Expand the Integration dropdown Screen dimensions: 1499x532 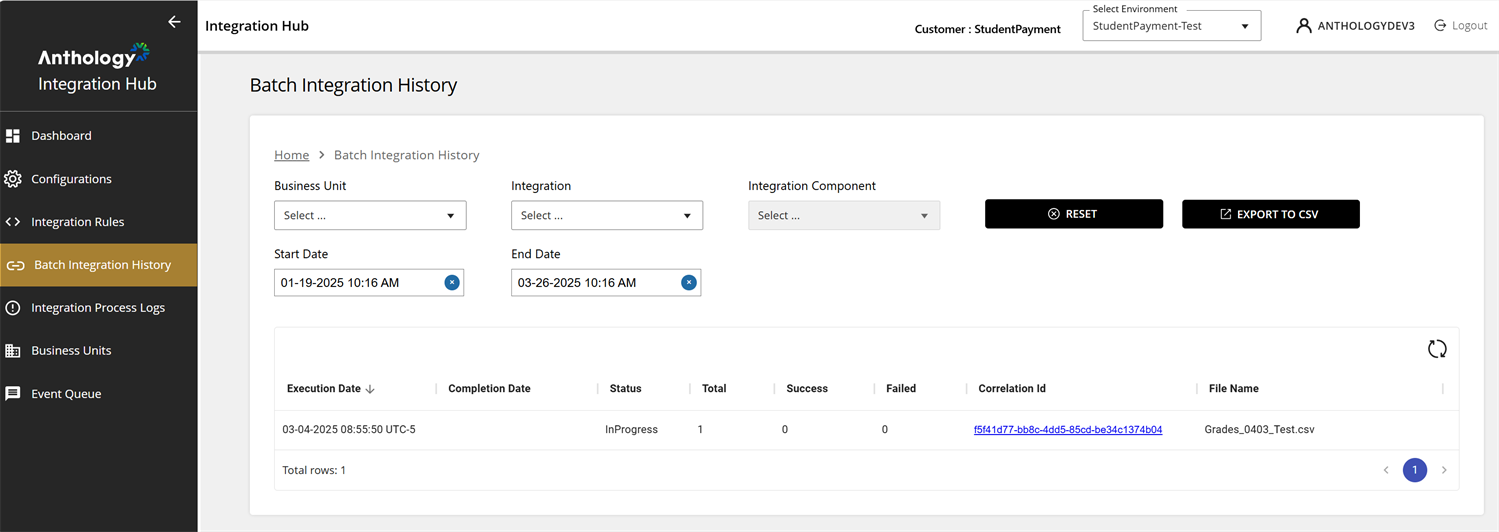[606, 215]
